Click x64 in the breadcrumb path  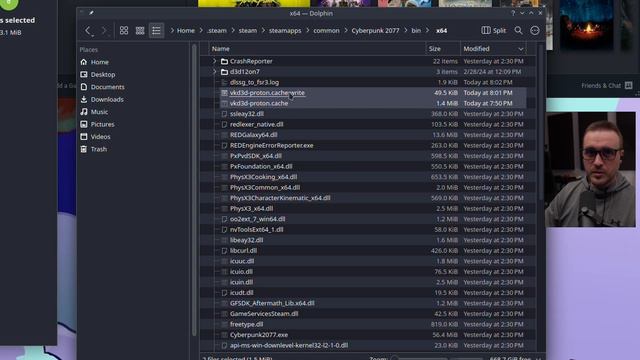tap(441, 31)
